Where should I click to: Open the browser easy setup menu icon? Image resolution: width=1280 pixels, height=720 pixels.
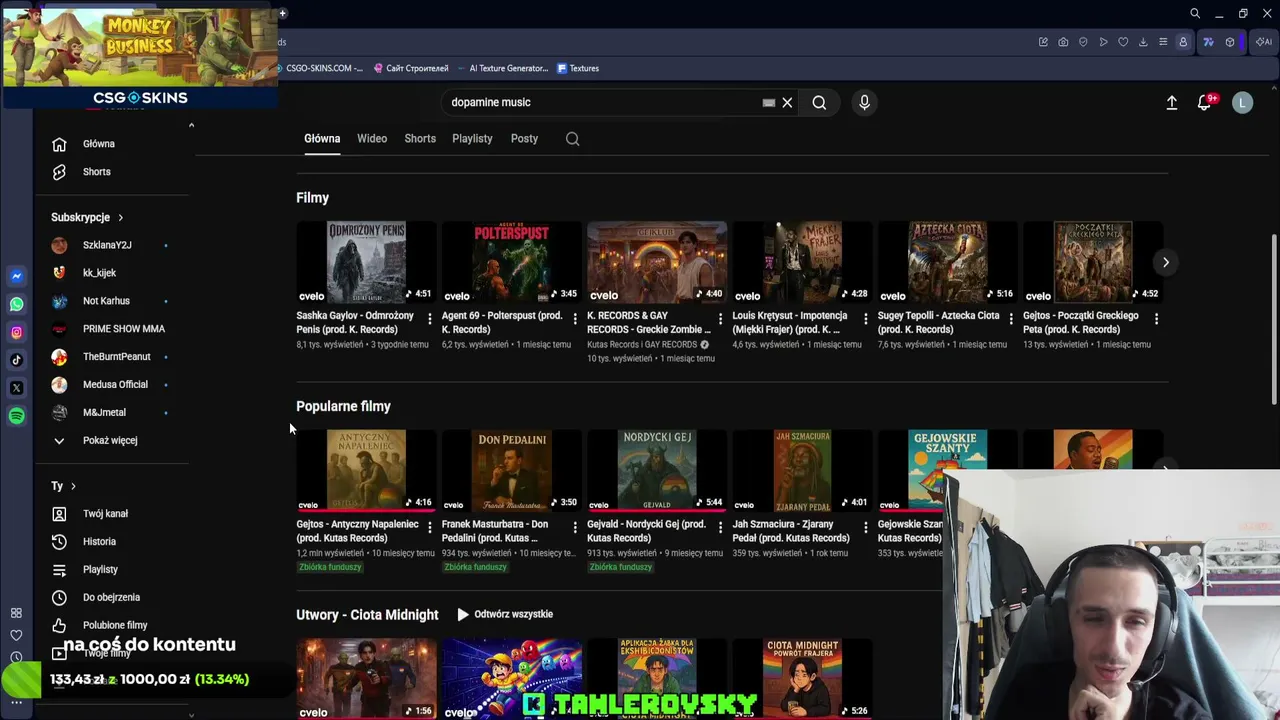point(1163,42)
